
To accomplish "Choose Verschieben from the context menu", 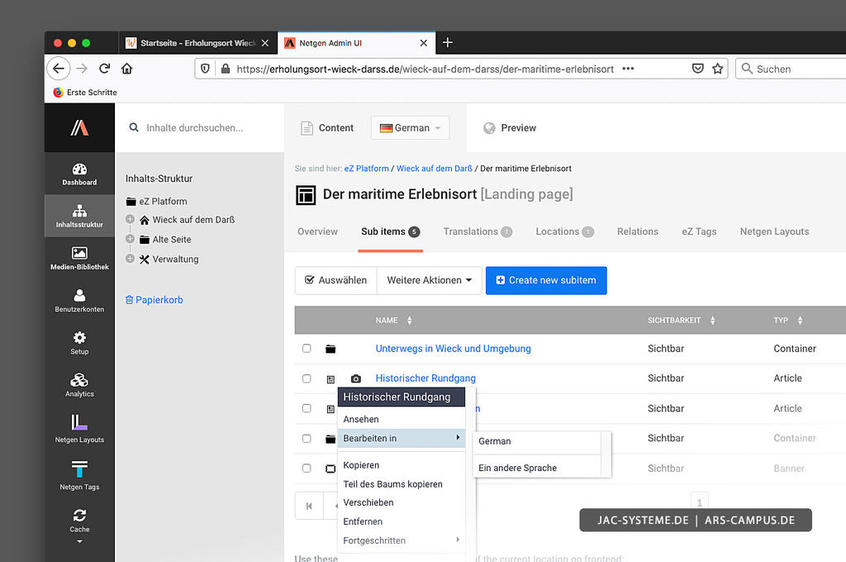I will point(401,502).
